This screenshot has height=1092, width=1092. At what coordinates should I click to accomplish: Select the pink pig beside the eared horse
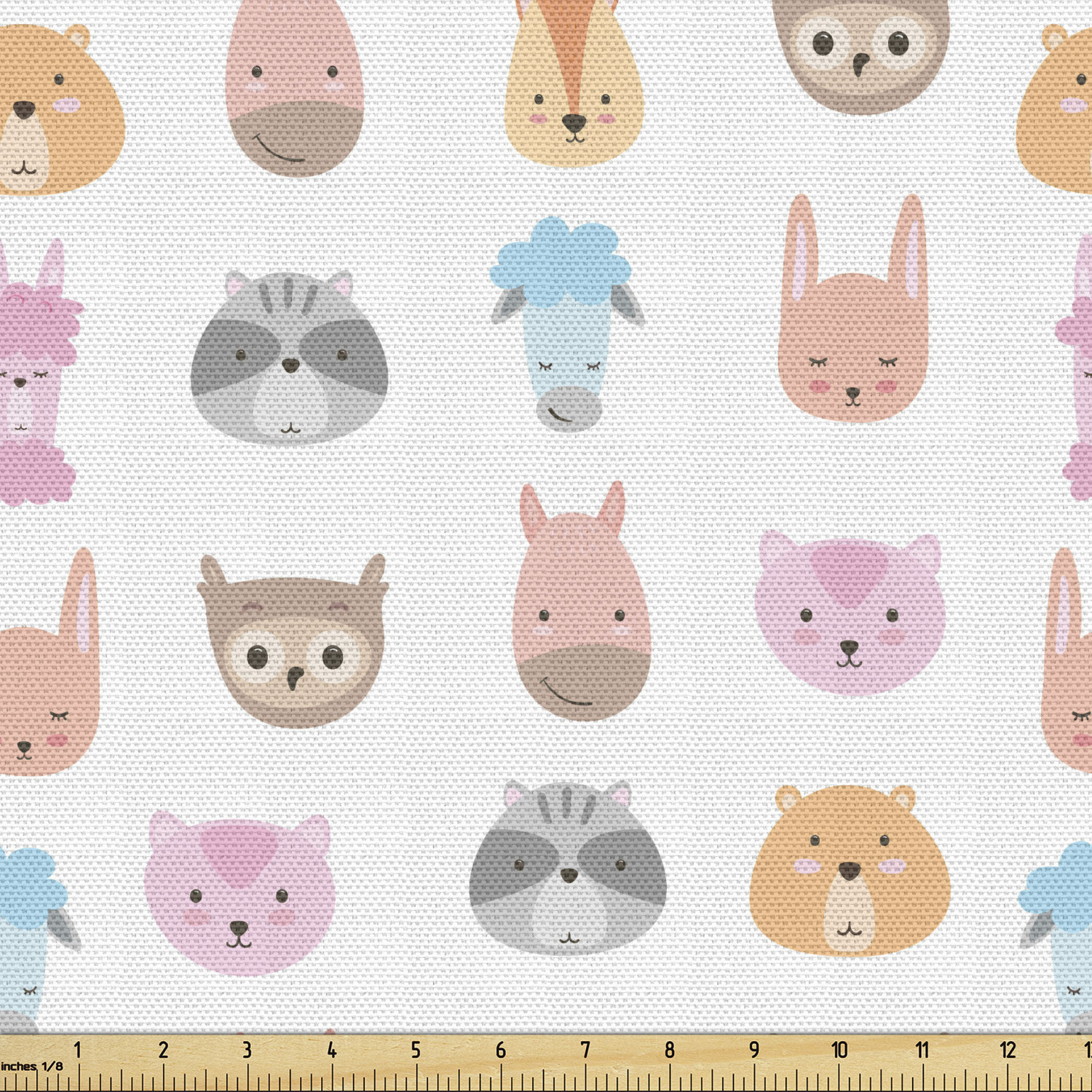[x=850, y=614]
